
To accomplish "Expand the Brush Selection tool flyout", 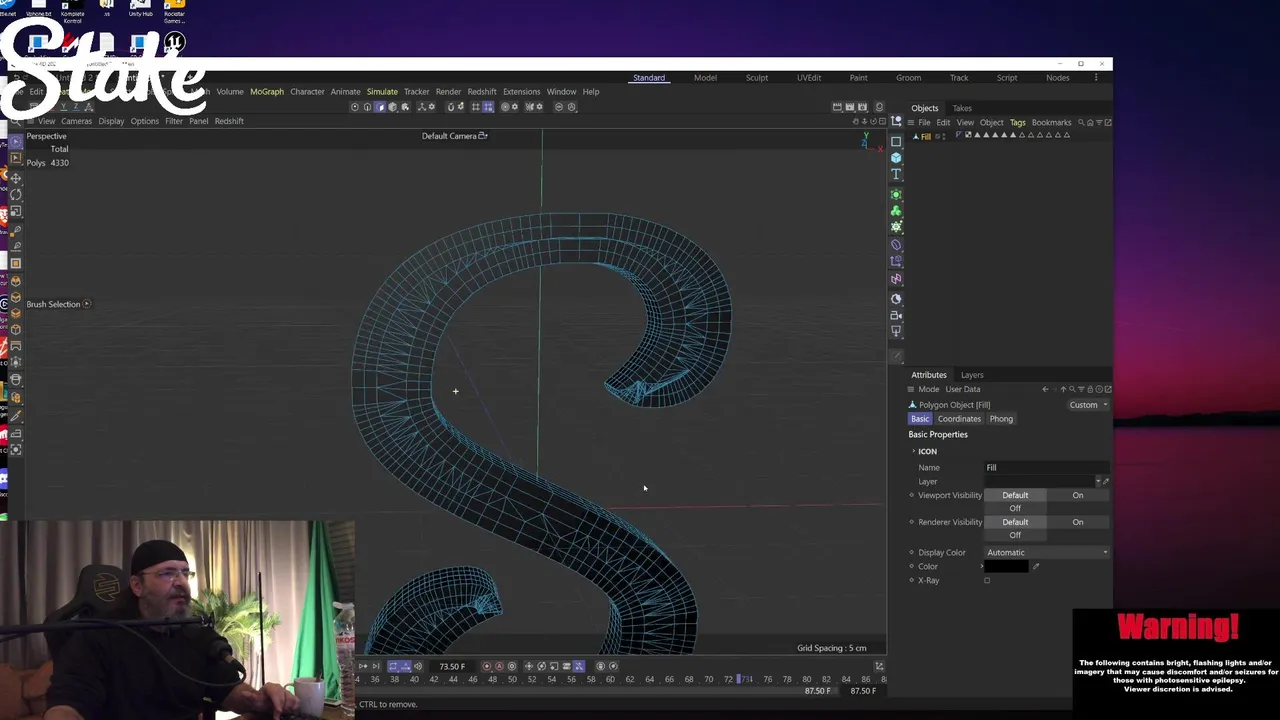I will point(87,304).
